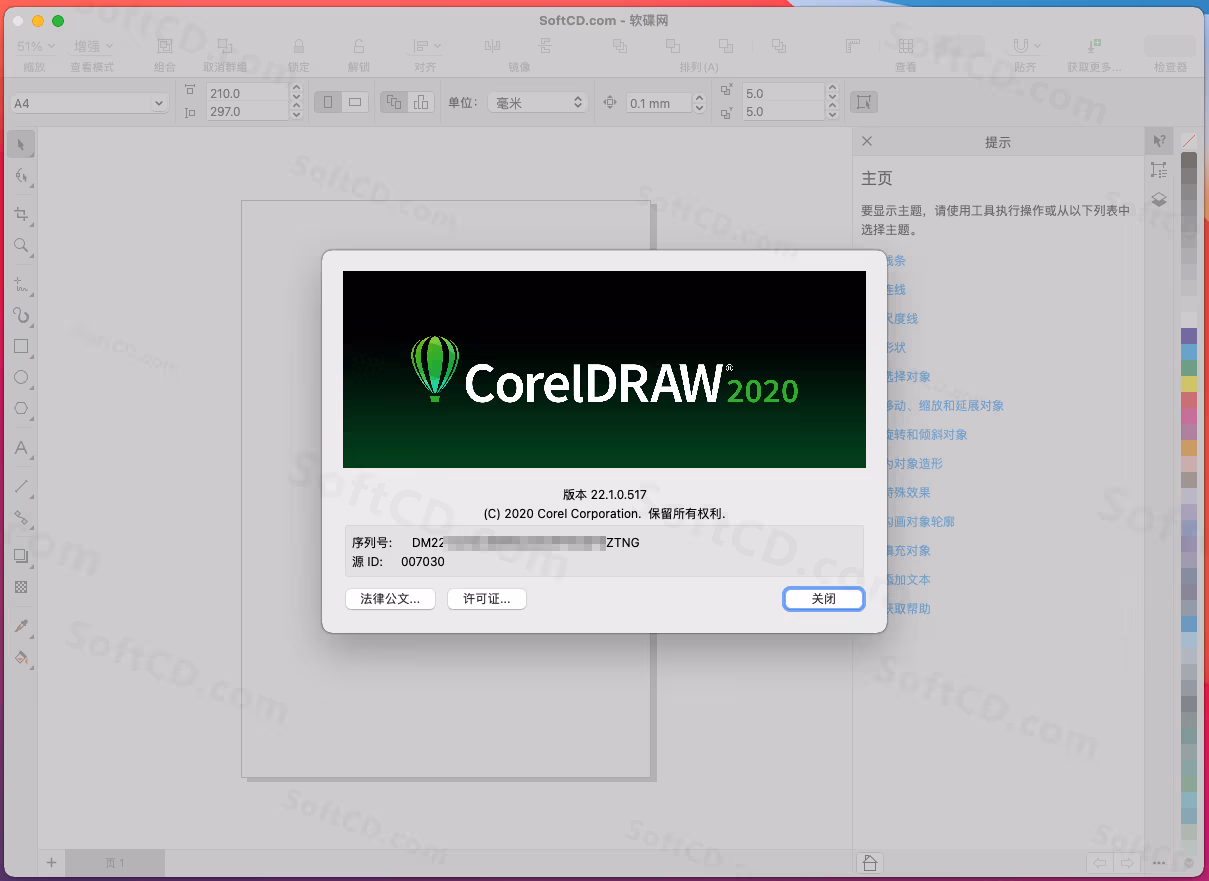Toggle apply layout to current page
The height and width of the screenshot is (881, 1209).
pos(421,102)
